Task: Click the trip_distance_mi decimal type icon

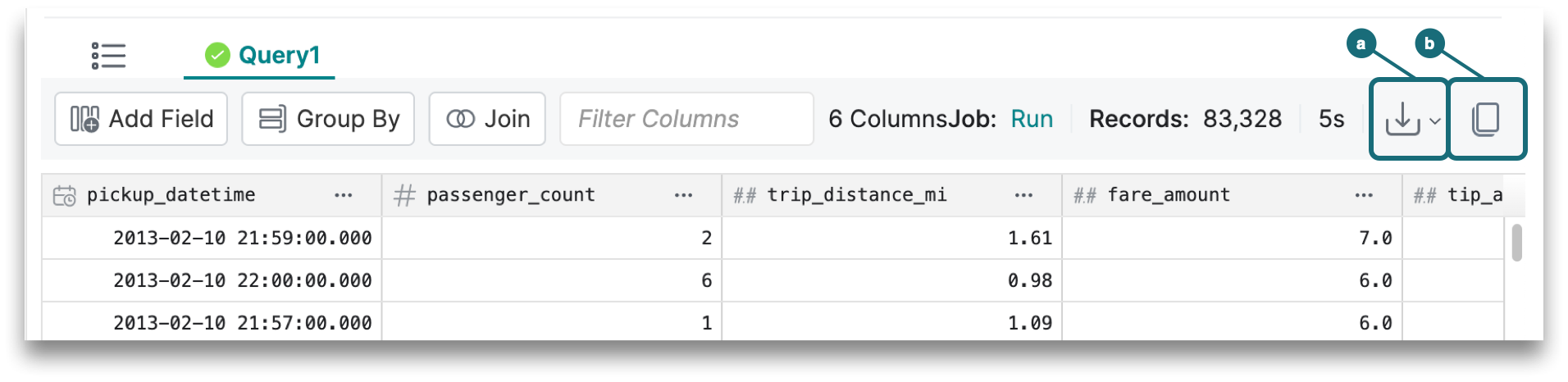Action: click(x=745, y=195)
